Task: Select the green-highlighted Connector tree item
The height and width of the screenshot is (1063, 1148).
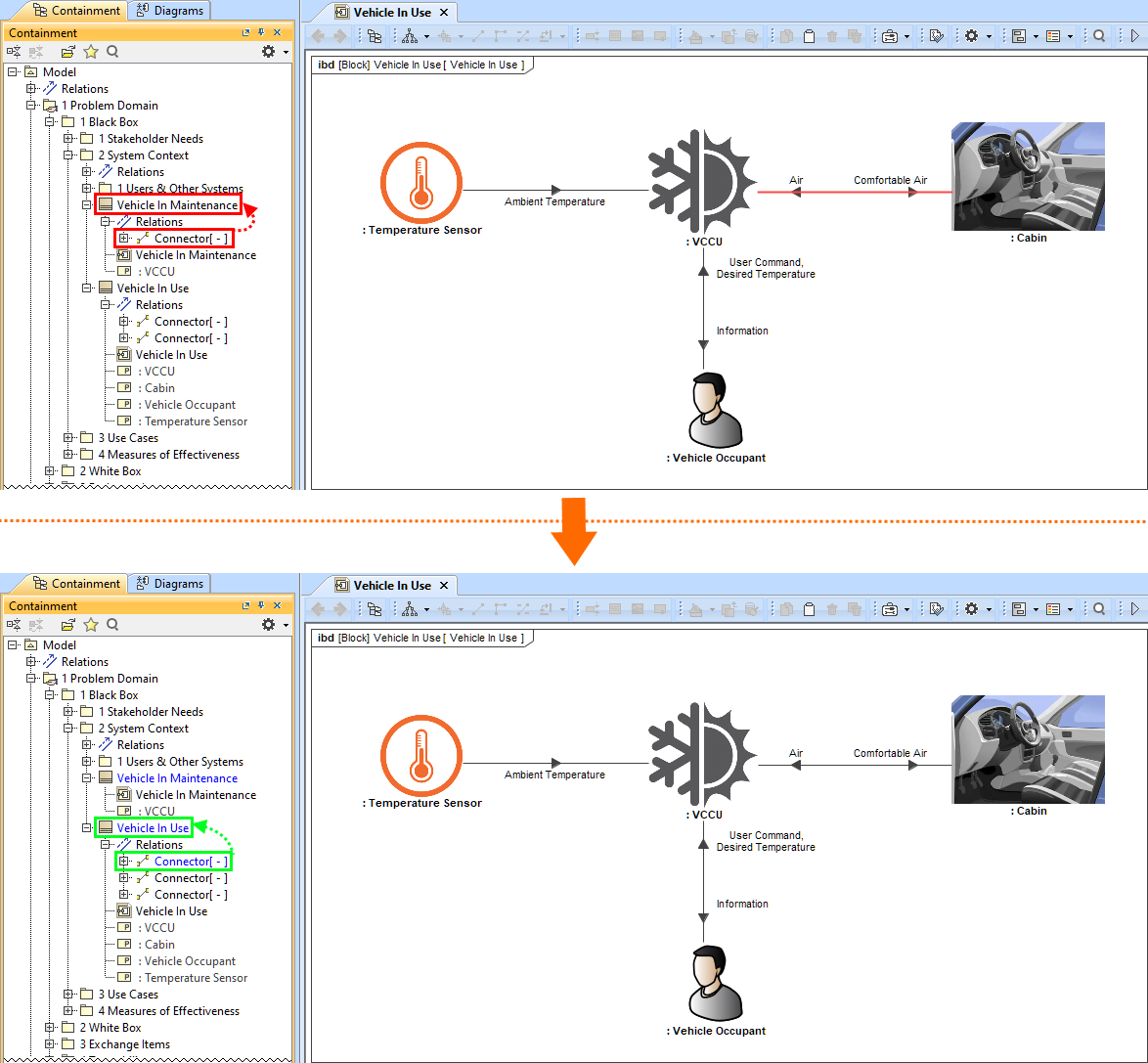Action: coord(191,862)
